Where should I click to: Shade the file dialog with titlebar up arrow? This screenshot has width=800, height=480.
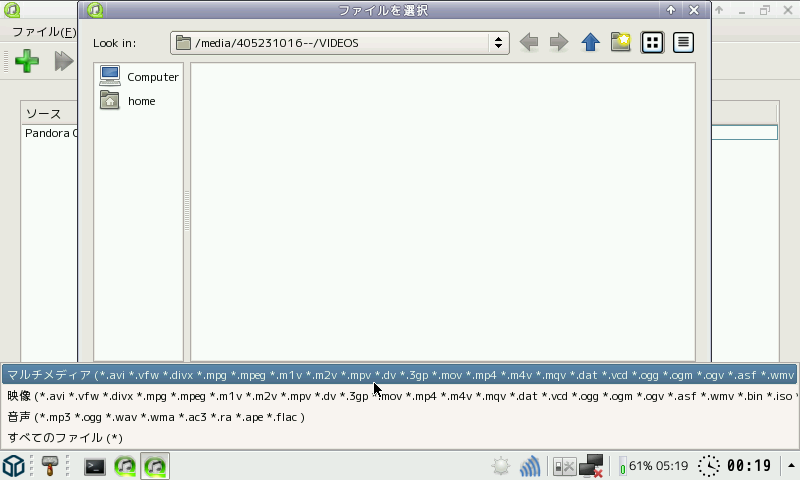click(671, 10)
